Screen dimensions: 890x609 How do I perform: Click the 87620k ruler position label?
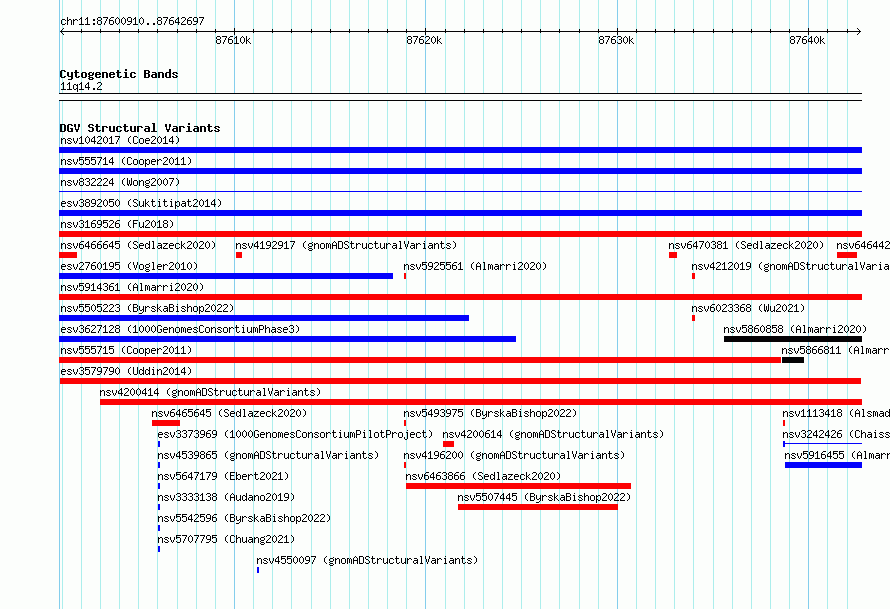tap(424, 40)
